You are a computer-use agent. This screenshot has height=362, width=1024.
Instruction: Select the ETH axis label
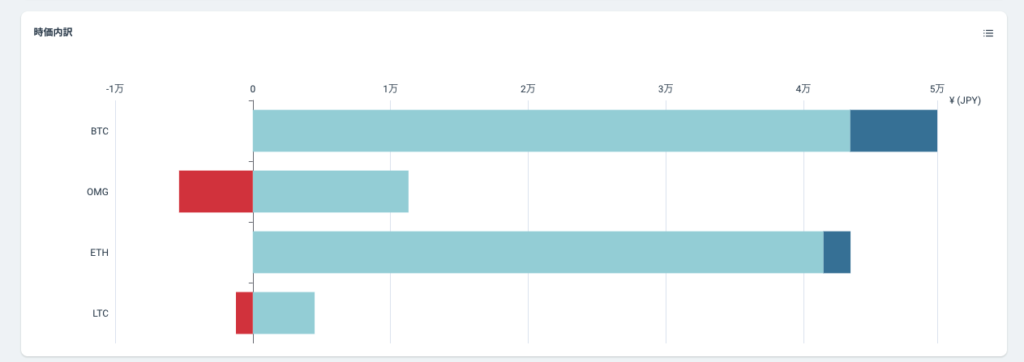99,252
